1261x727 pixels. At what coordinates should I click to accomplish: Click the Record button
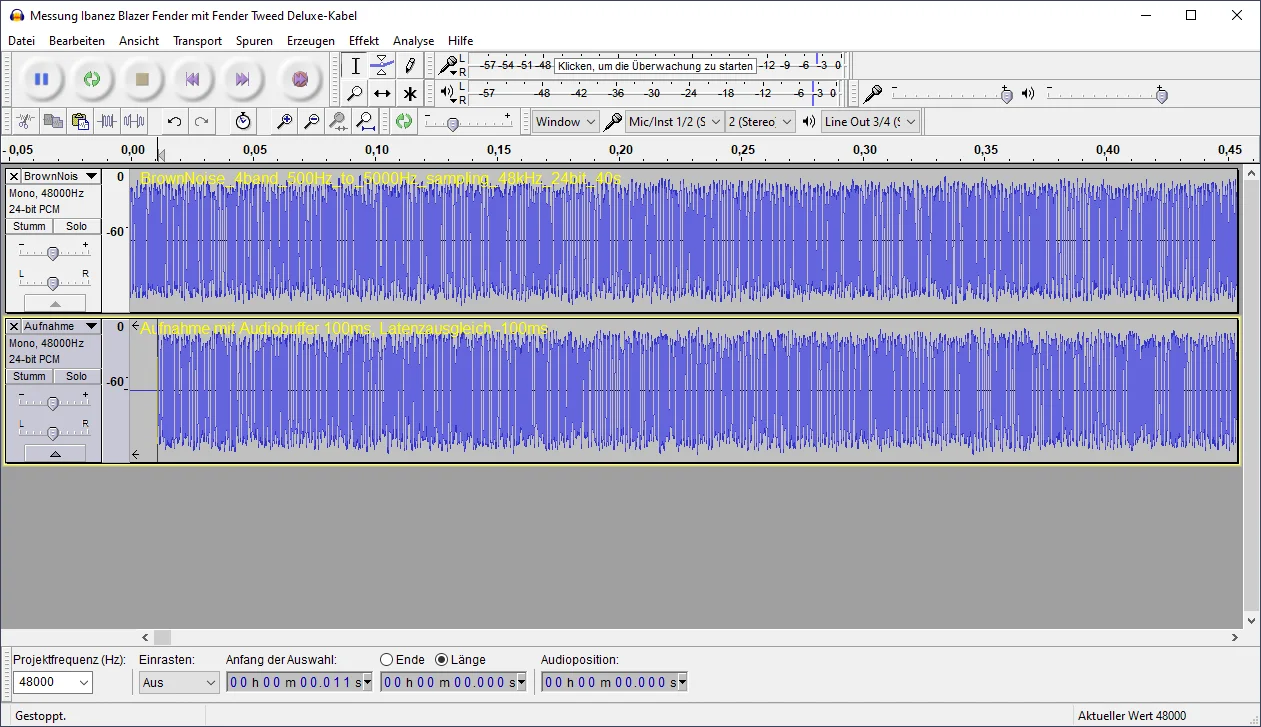pos(299,79)
